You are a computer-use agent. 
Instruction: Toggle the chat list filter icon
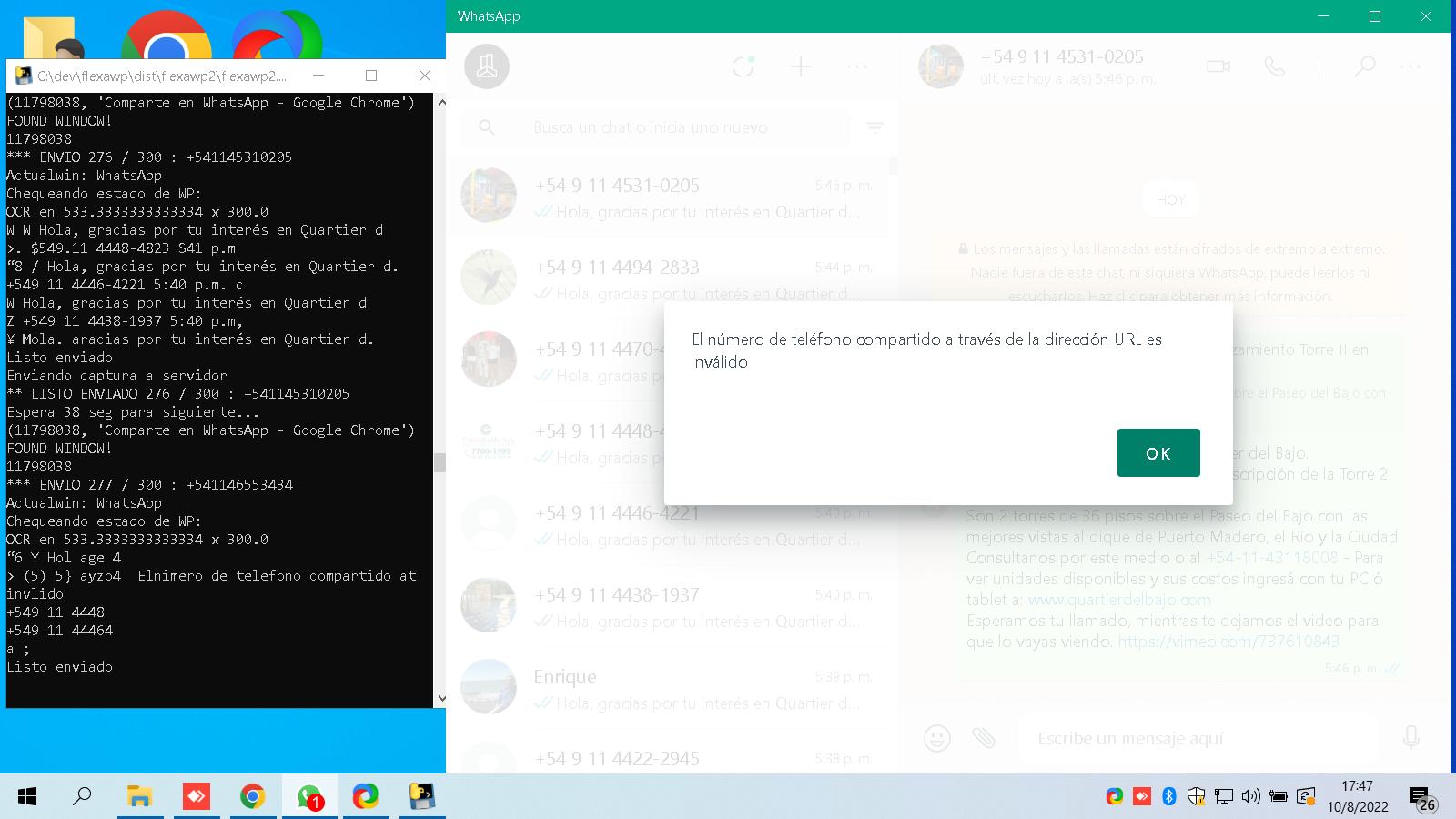pyautogui.click(x=875, y=127)
